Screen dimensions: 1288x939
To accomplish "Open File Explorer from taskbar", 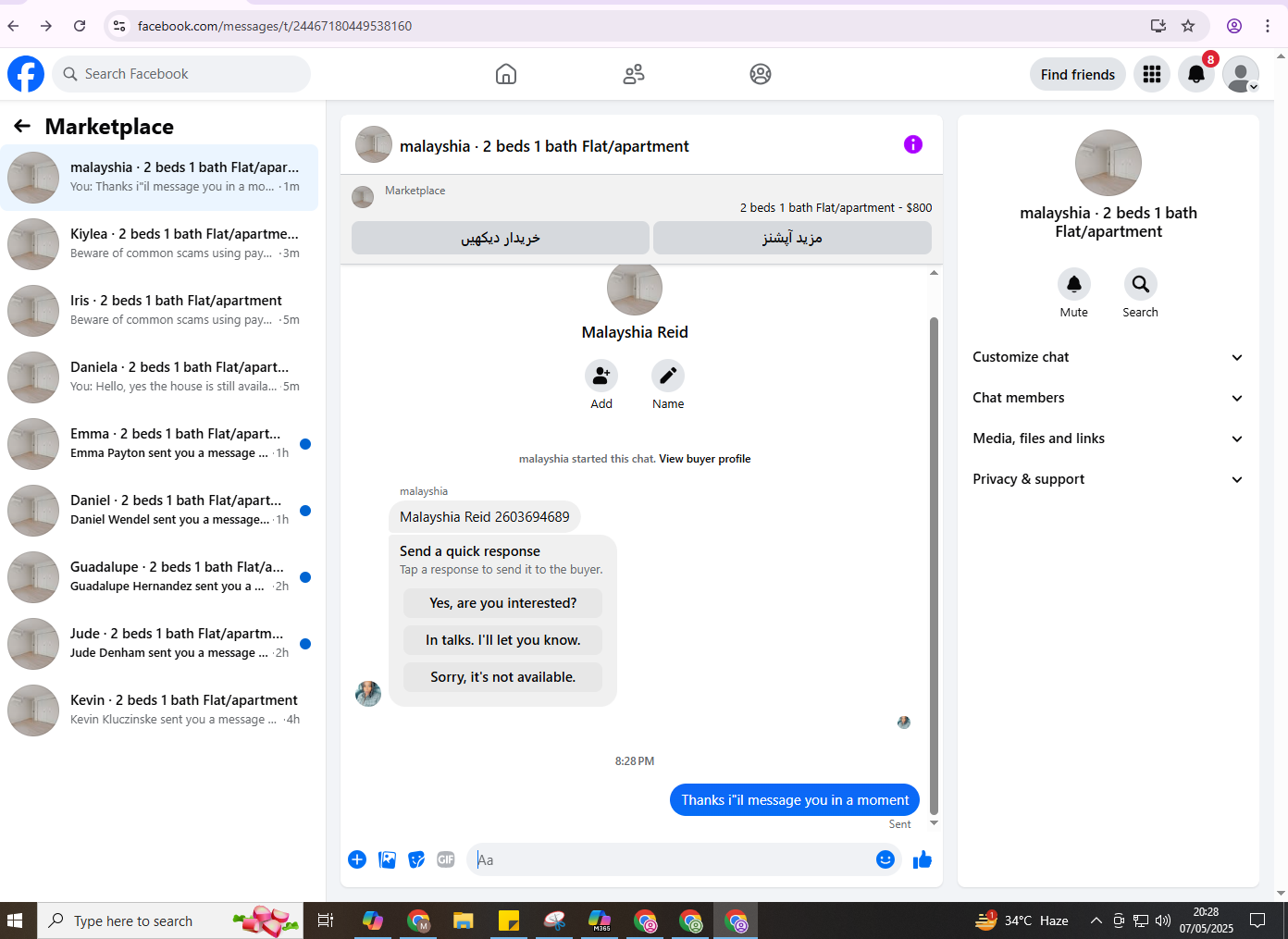I will (464, 920).
